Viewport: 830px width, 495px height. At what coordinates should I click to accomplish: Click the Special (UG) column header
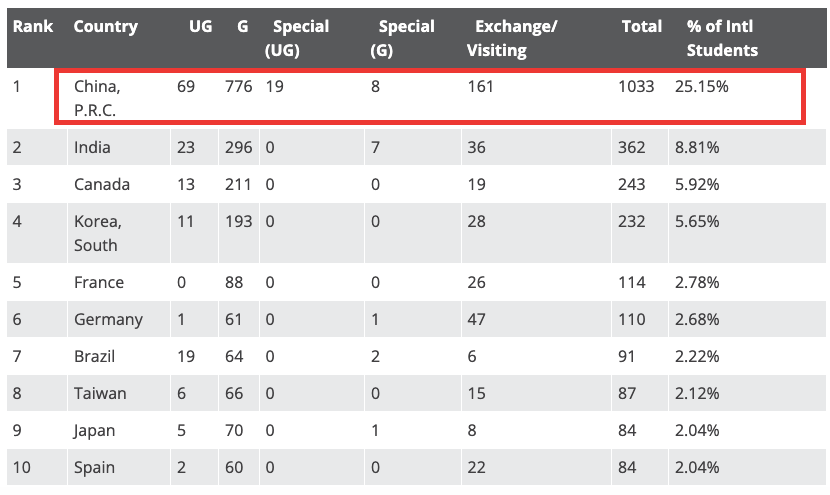tap(300, 38)
